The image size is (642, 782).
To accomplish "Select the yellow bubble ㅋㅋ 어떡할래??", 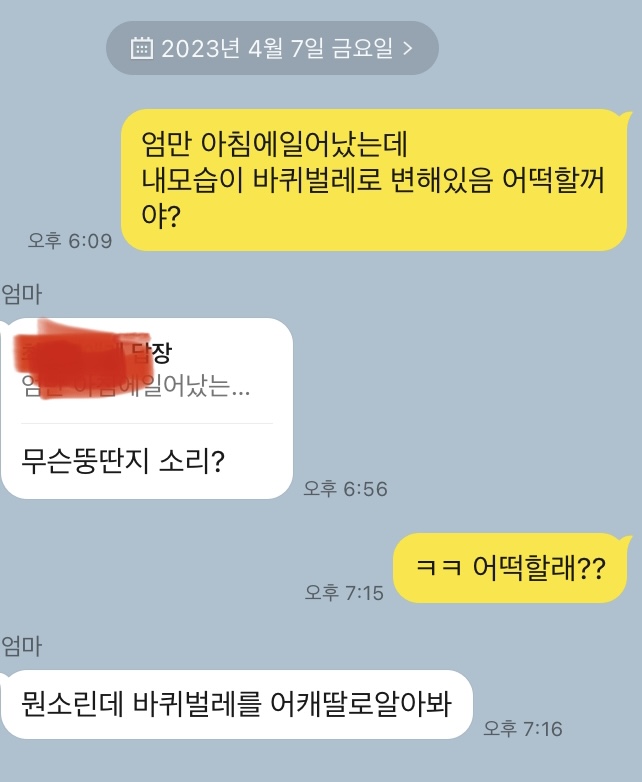I will [x=509, y=568].
